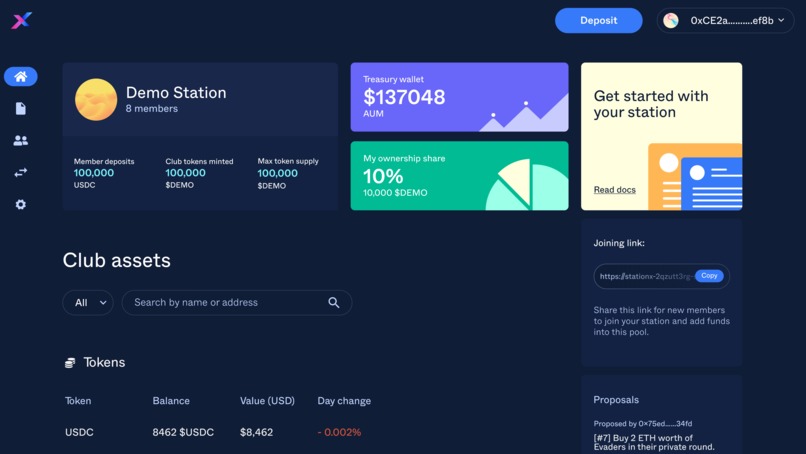Click the Proposals heading
Screen dimensions: 806x454
pos(616,400)
